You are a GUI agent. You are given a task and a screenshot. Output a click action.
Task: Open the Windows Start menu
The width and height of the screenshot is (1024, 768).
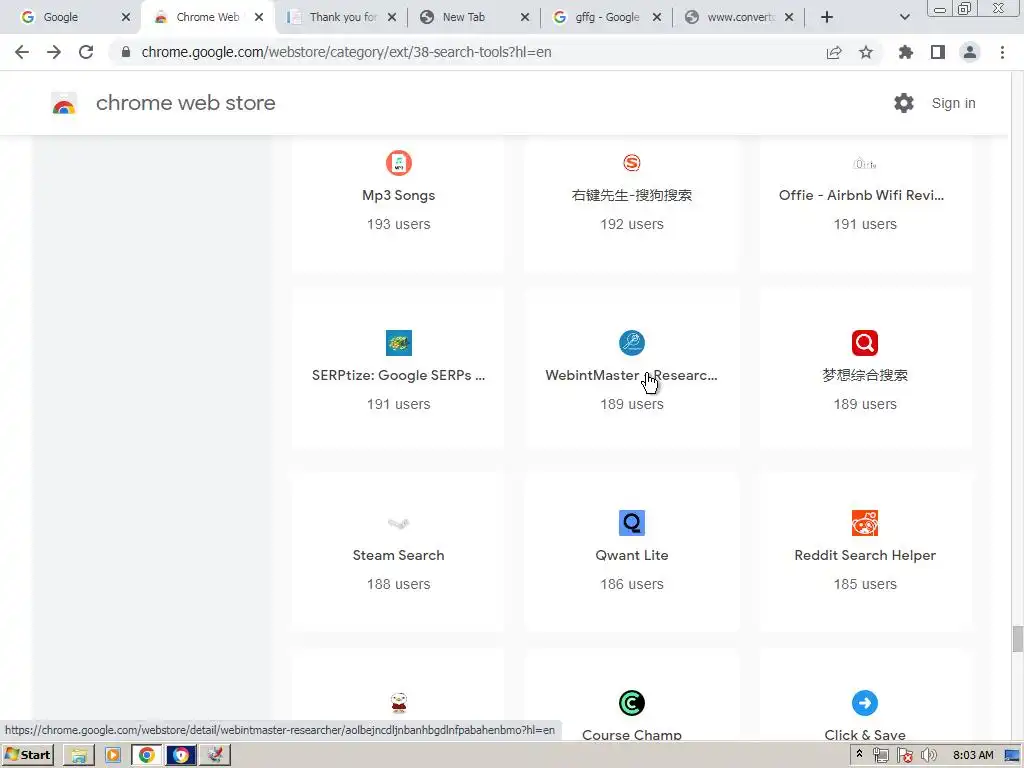tap(28, 755)
